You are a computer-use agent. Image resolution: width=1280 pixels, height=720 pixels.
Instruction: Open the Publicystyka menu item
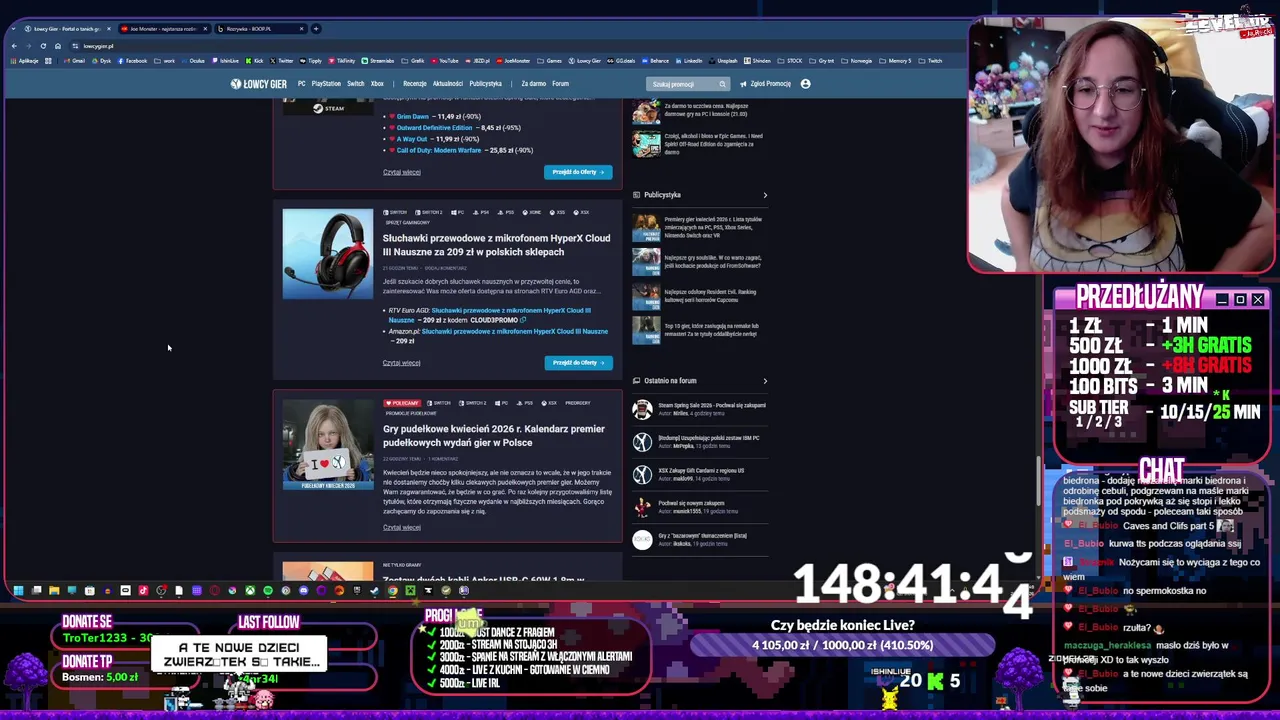(x=485, y=84)
